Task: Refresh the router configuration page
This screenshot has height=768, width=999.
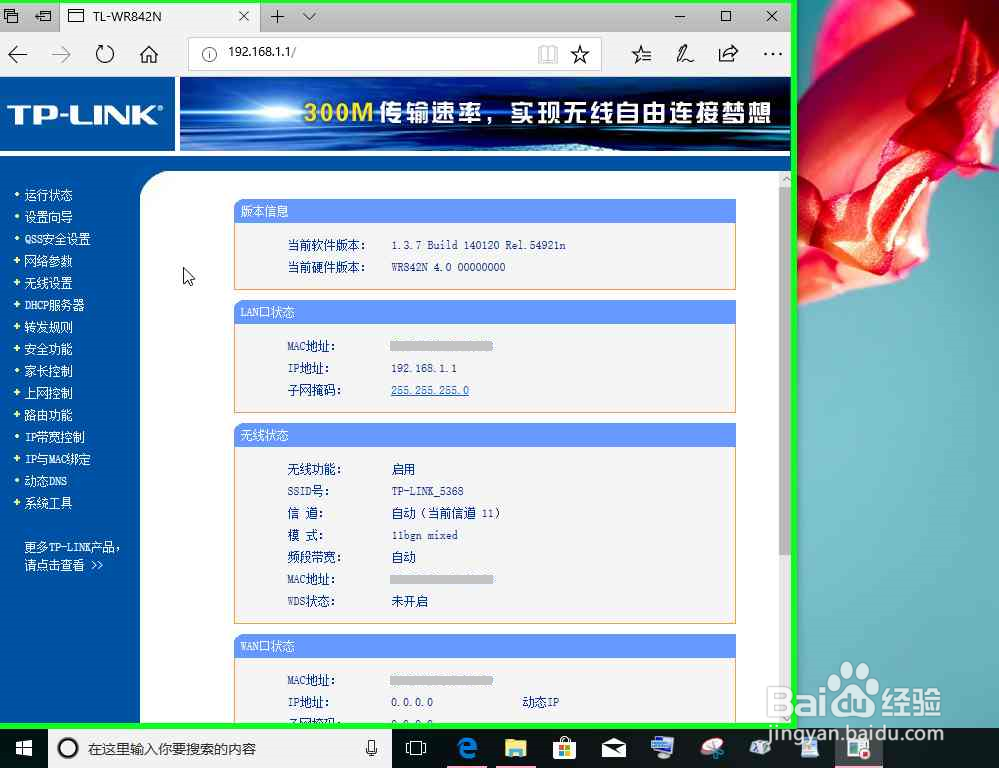Action: pyautogui.click(x=105, y=55)
